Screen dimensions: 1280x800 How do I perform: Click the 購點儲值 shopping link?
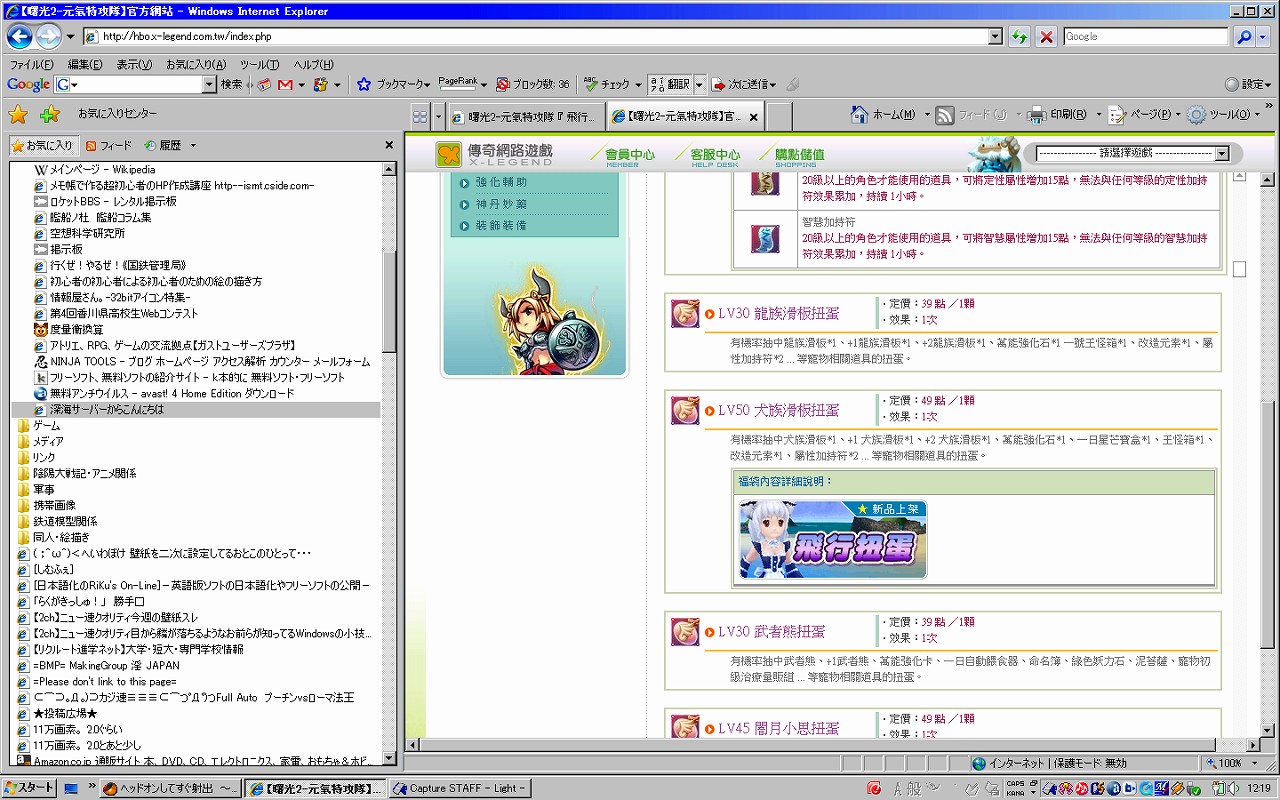coord(792,155)
